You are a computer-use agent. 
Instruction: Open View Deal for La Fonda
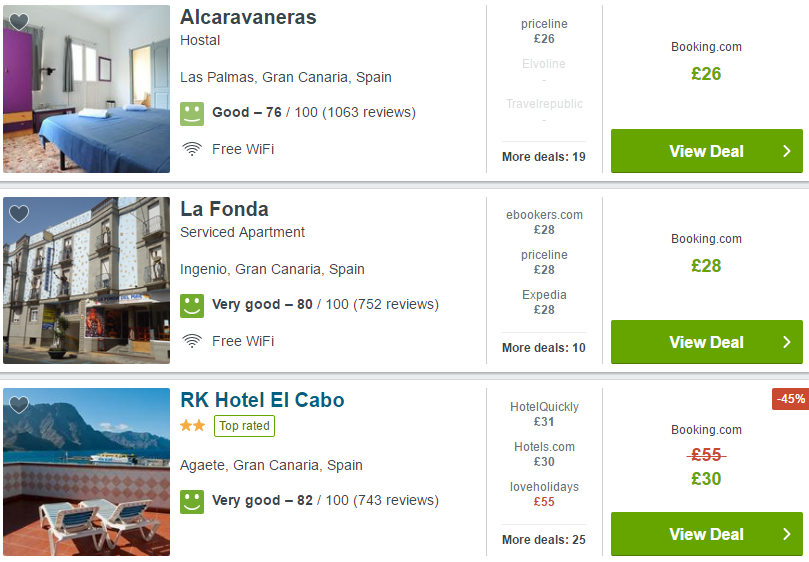pos(707,342)
